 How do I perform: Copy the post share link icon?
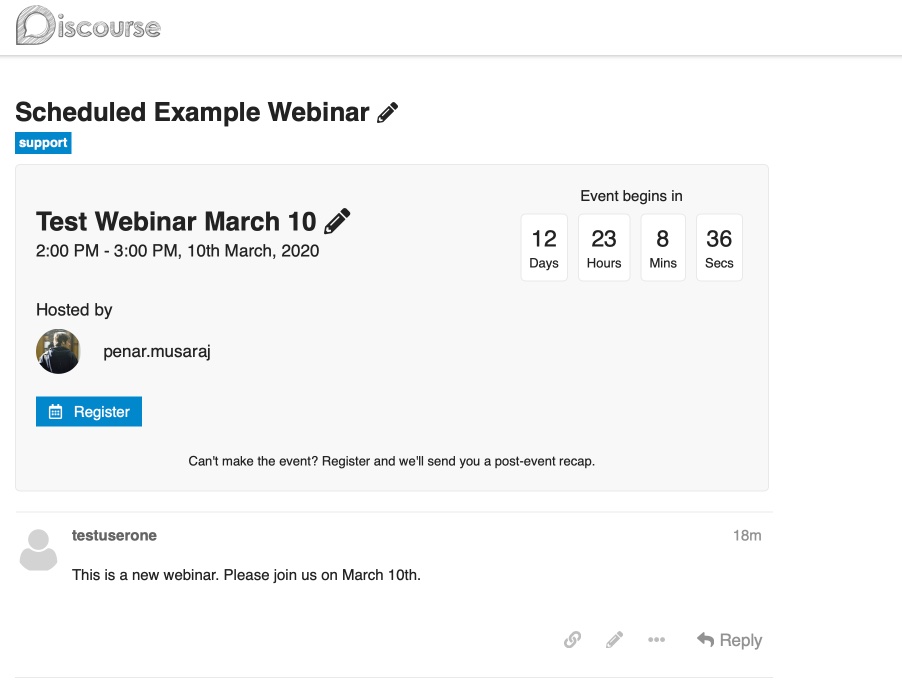572,640
